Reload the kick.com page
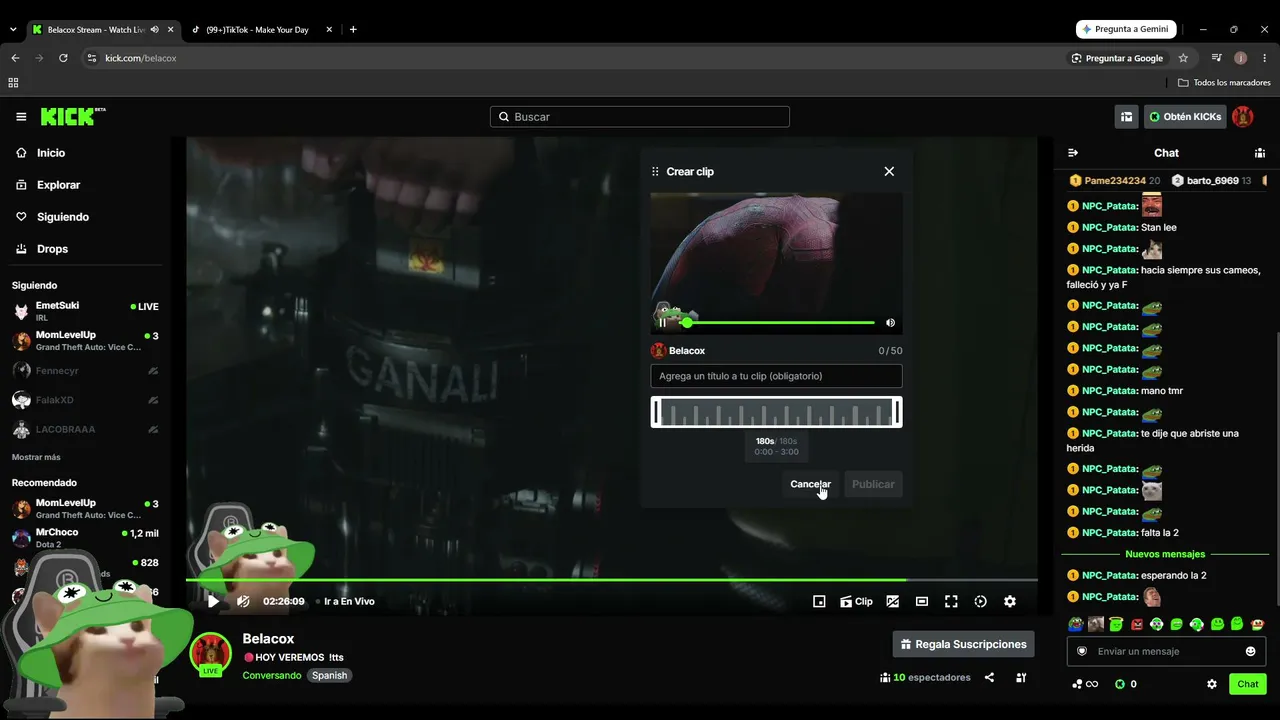The image size is (1280, 720). [x=63, y=58]
